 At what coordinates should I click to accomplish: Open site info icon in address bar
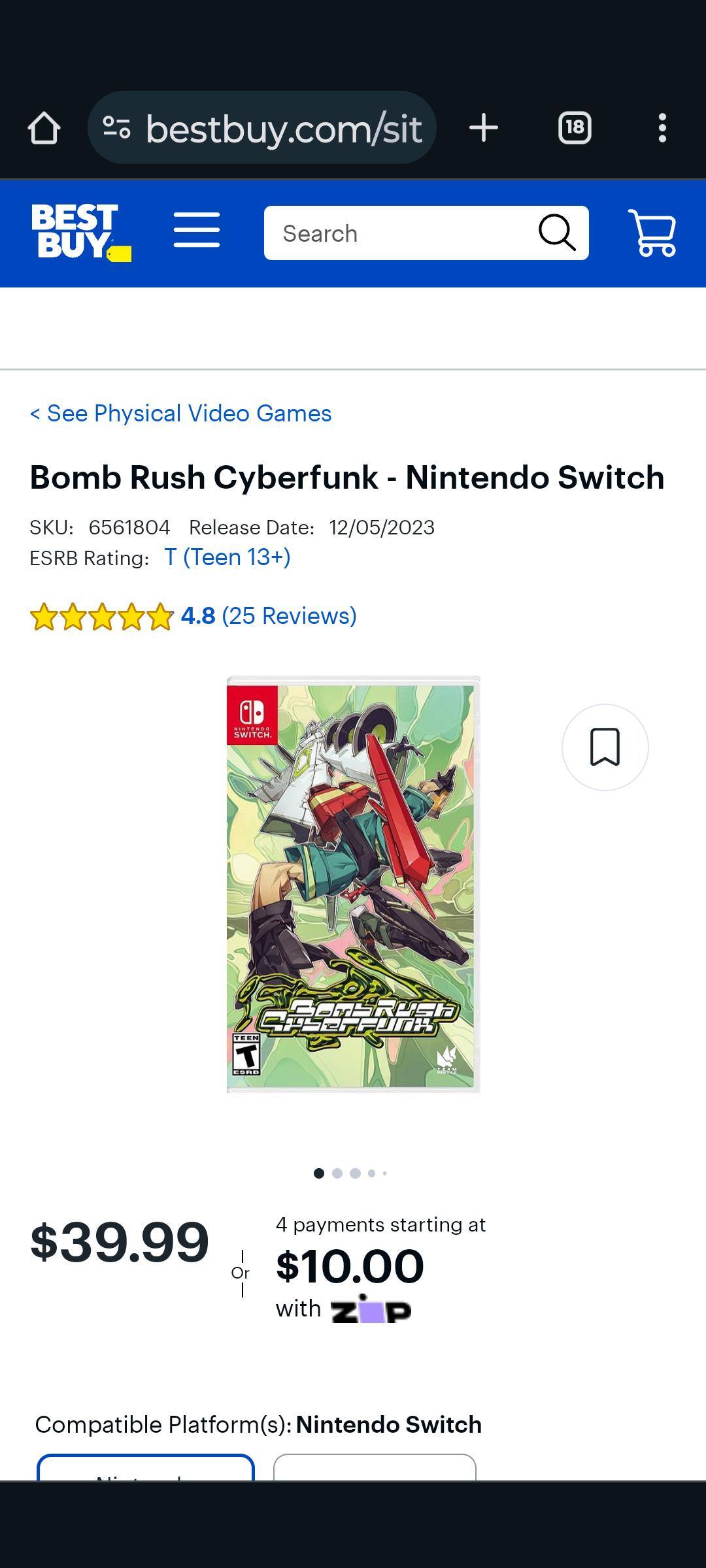(x=117, y=128)
